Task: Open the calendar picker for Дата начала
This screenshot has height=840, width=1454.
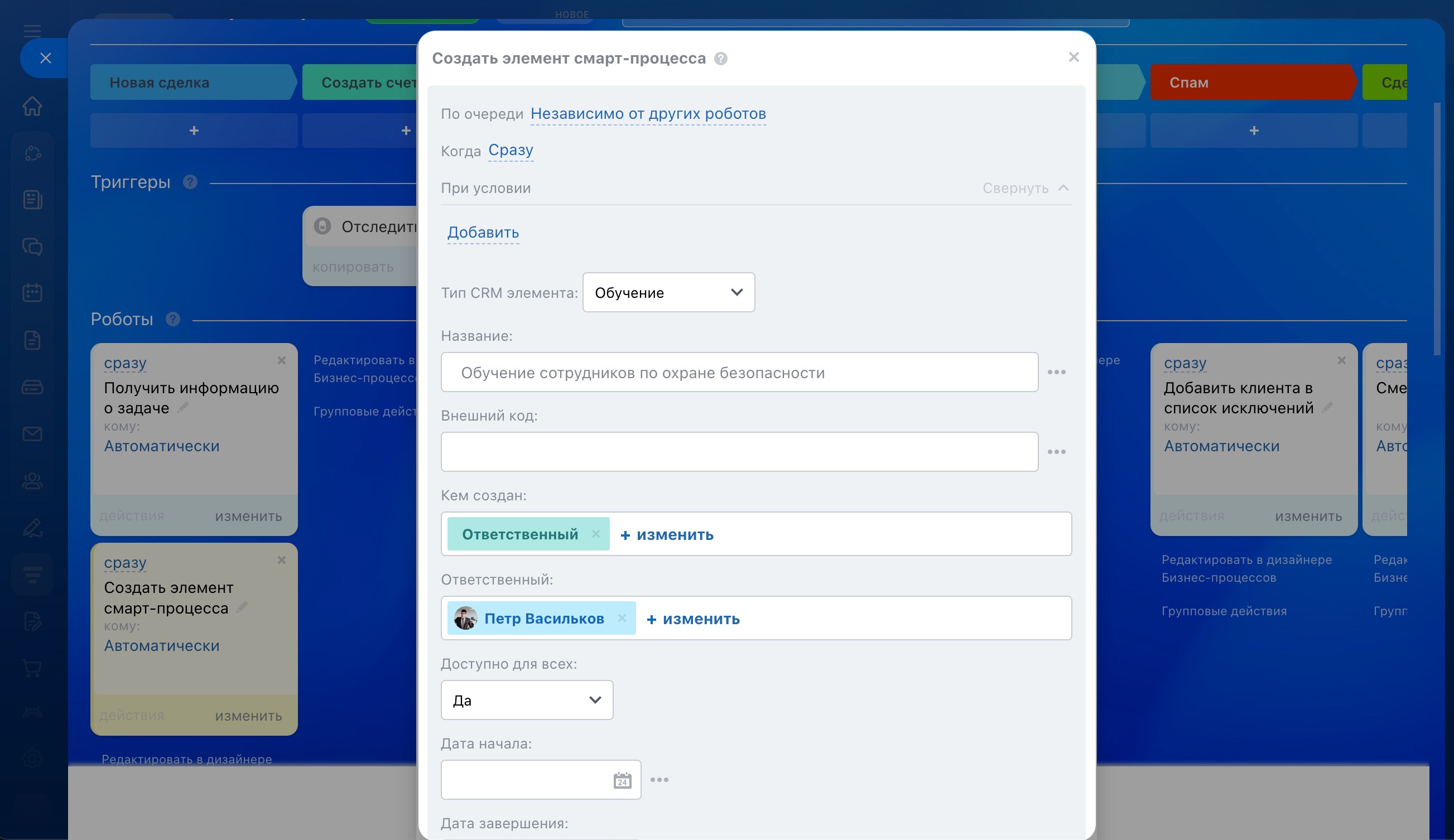Action: [622, 780]
